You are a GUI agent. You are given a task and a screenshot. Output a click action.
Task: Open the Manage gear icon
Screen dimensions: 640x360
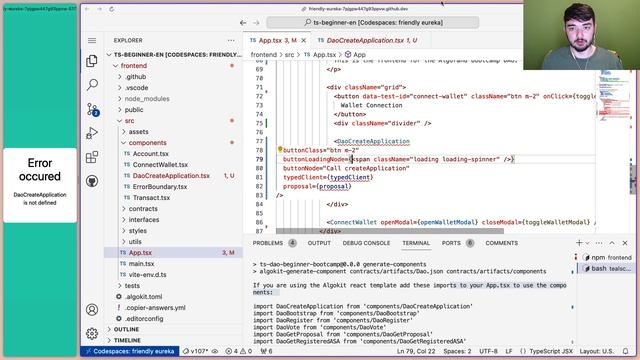tap(92, 333)
